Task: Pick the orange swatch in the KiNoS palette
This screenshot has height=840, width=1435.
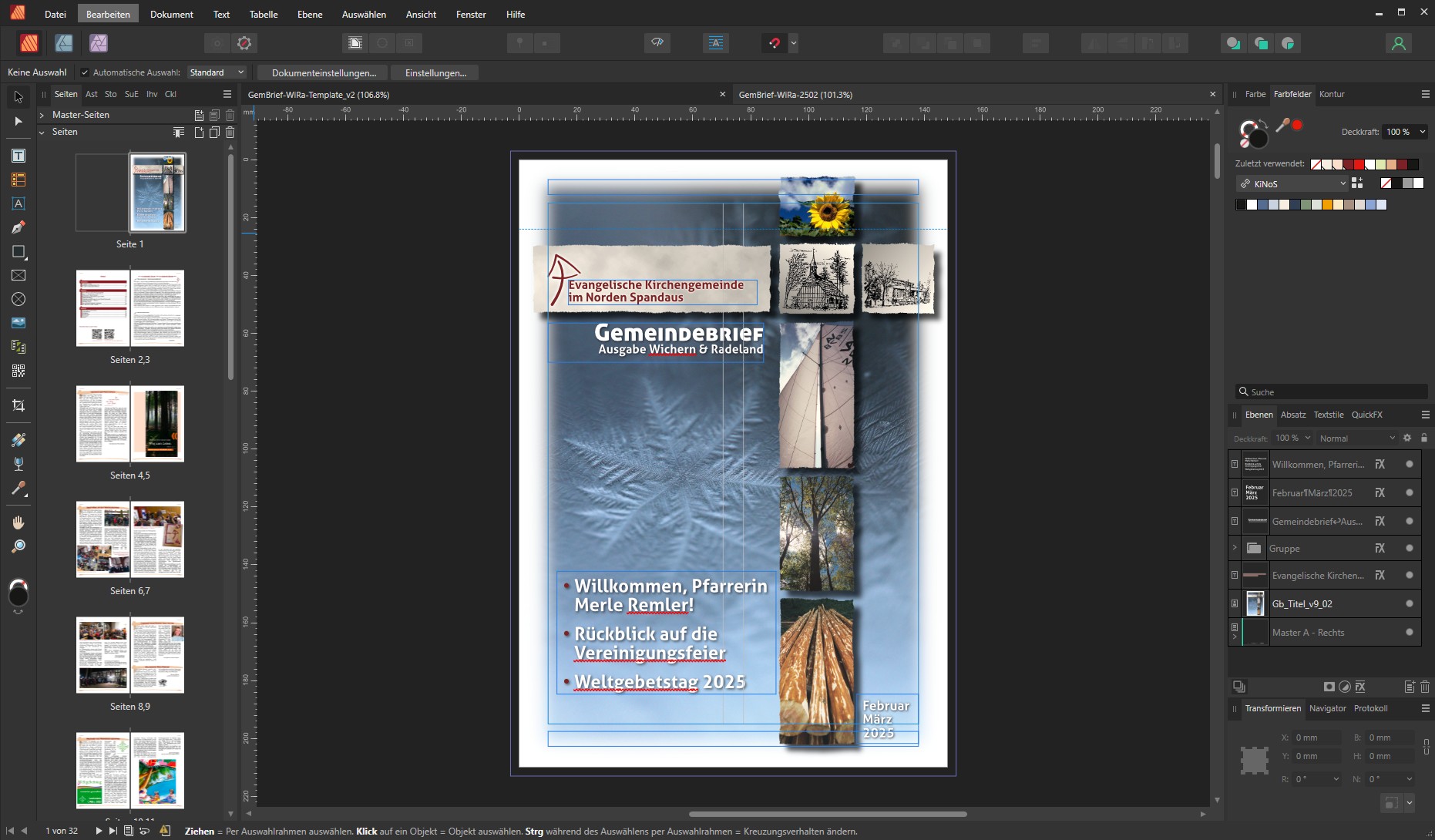Action: 1328,204
